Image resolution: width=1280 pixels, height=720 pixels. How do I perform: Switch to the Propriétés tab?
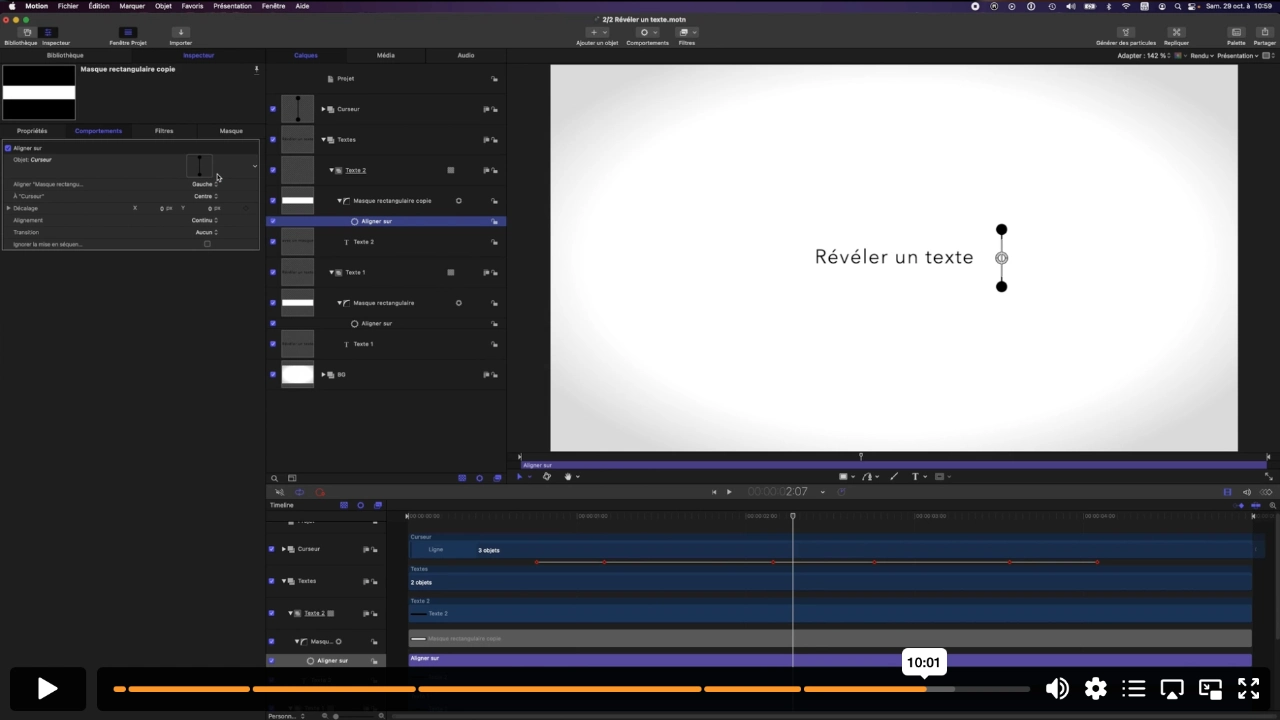(x=32, y=131)
